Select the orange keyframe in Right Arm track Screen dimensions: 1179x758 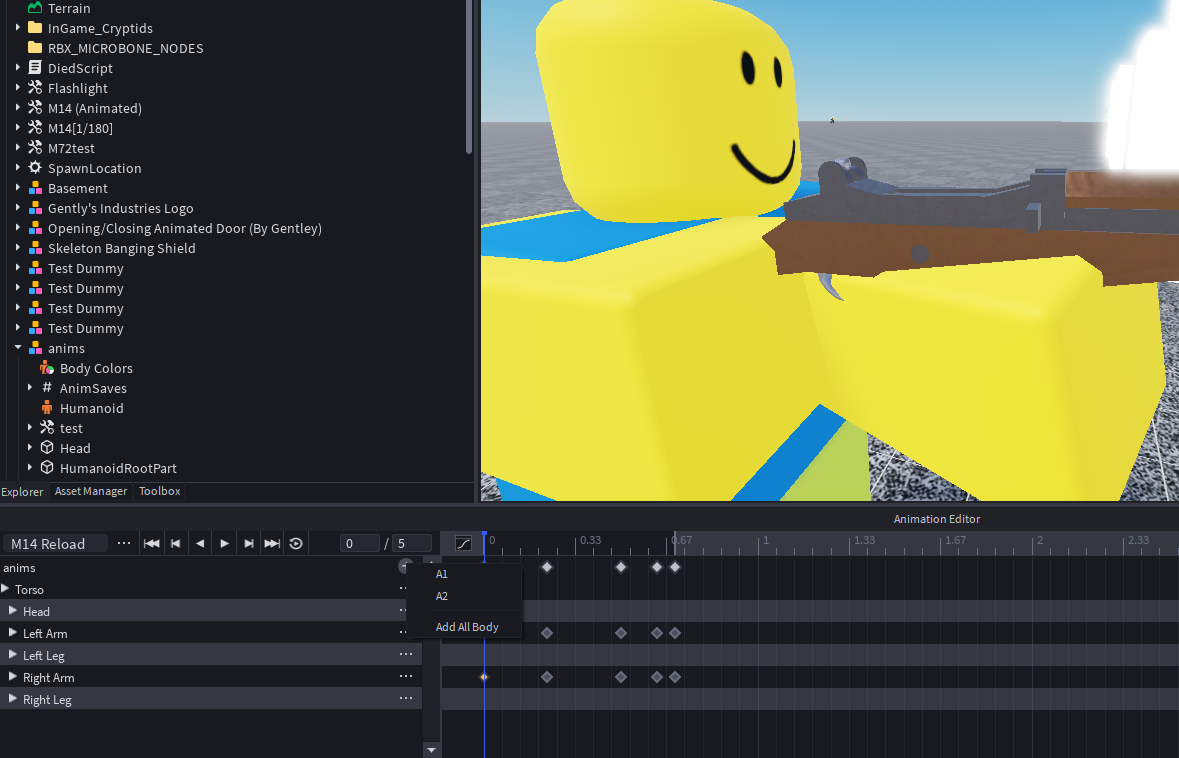484,677
